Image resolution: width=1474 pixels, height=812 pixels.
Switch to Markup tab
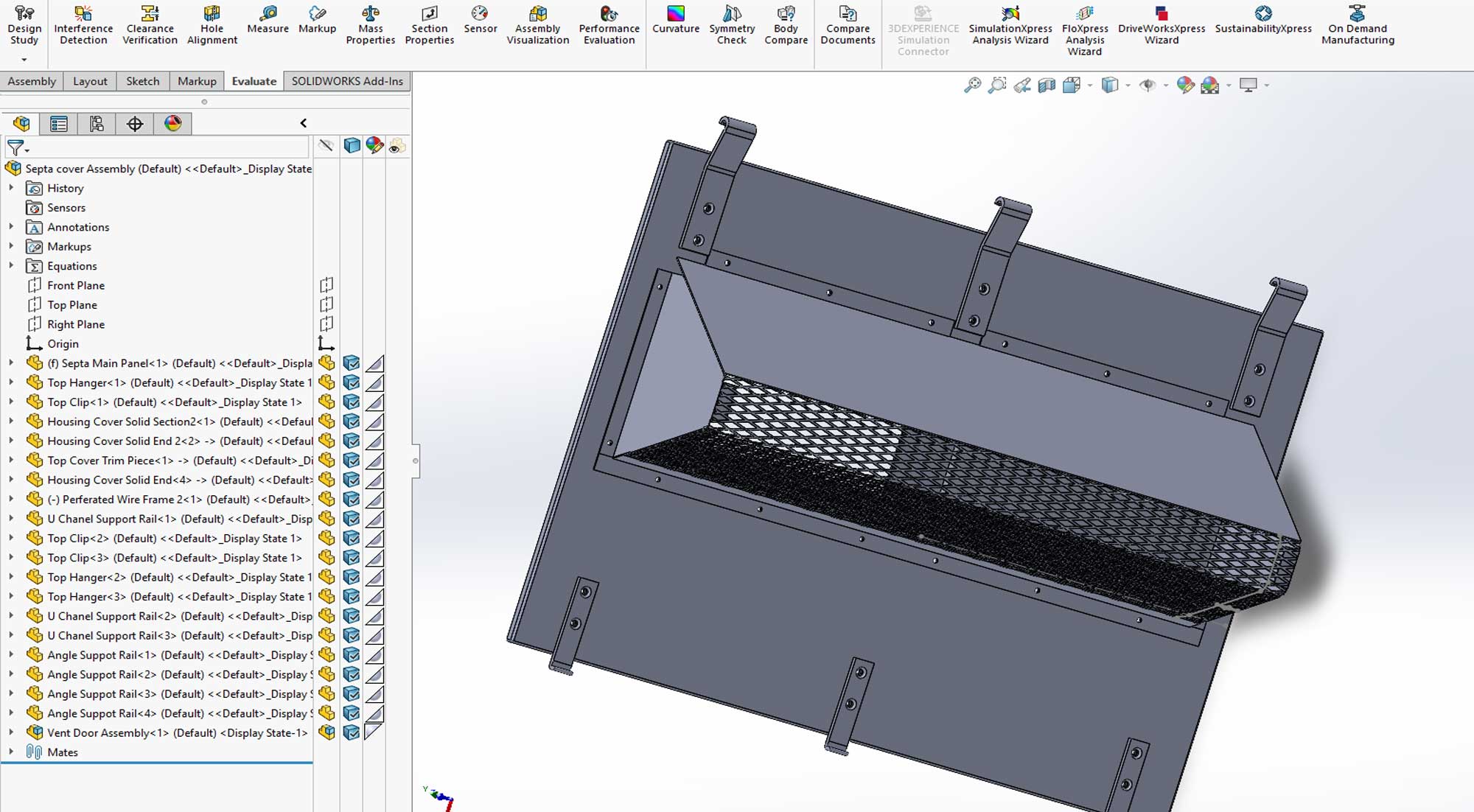[197, 81]
